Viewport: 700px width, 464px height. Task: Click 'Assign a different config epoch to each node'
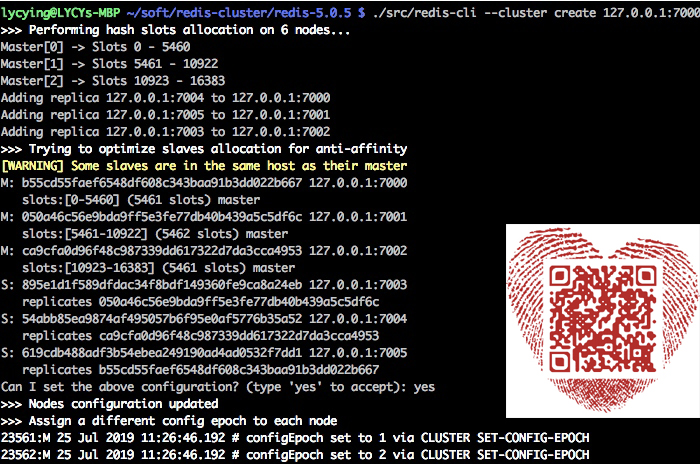tap(183, 421)
